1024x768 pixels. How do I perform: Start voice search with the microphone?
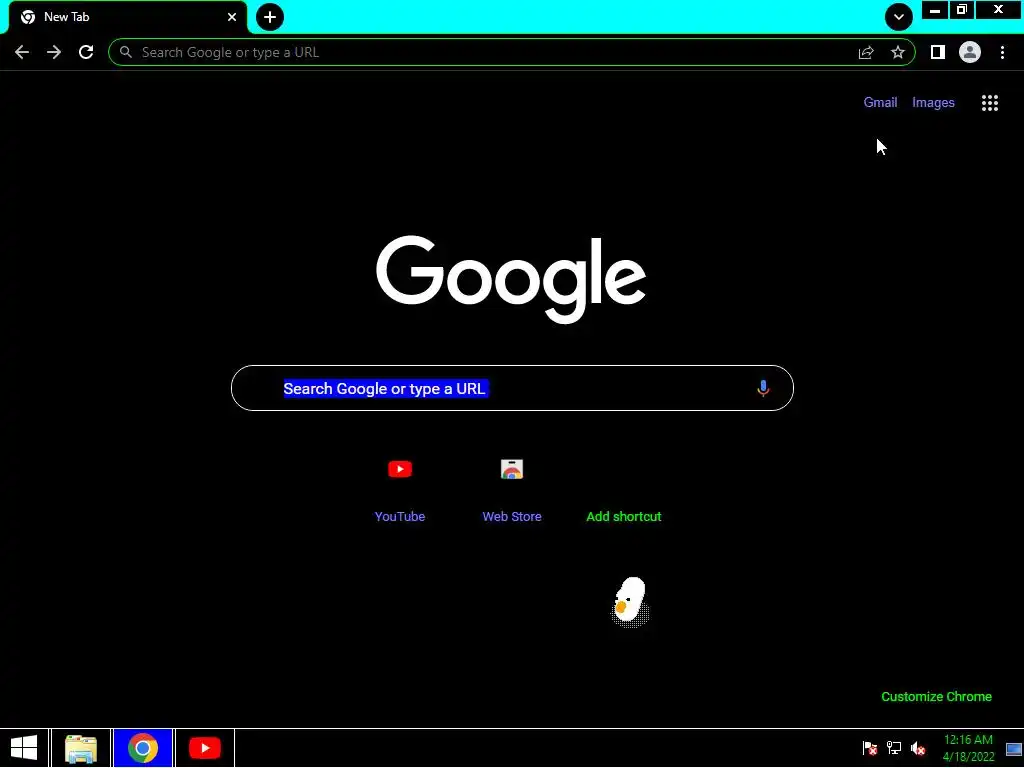[763, 388]
